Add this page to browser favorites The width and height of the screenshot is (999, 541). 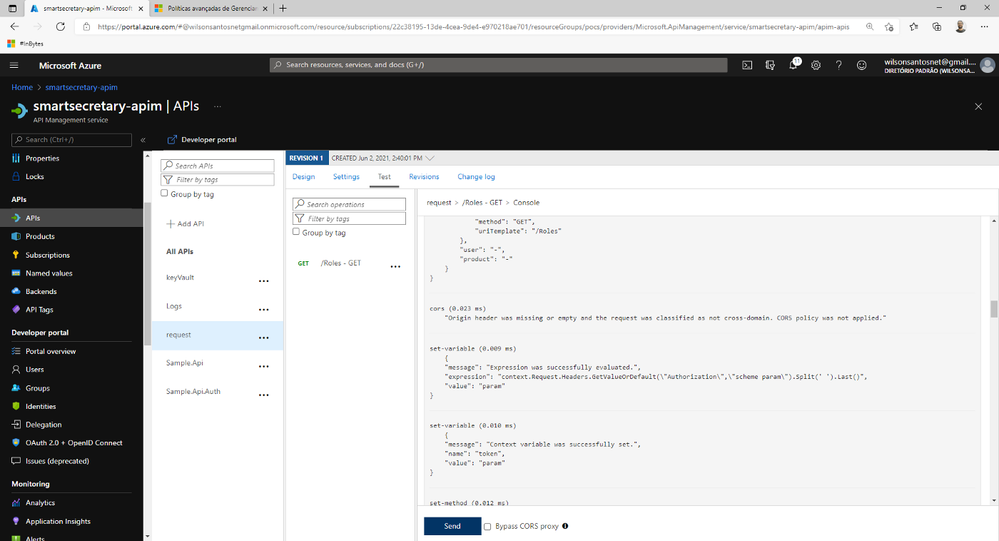tap(889, 27)
